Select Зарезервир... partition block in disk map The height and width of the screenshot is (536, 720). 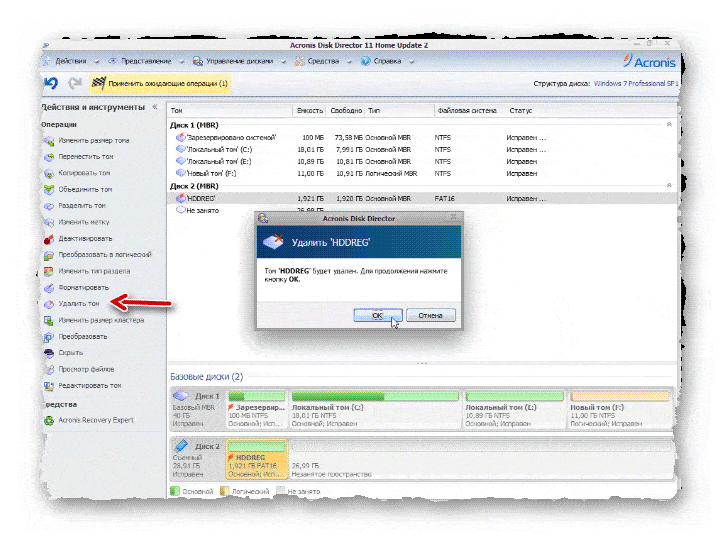point(257,409)
